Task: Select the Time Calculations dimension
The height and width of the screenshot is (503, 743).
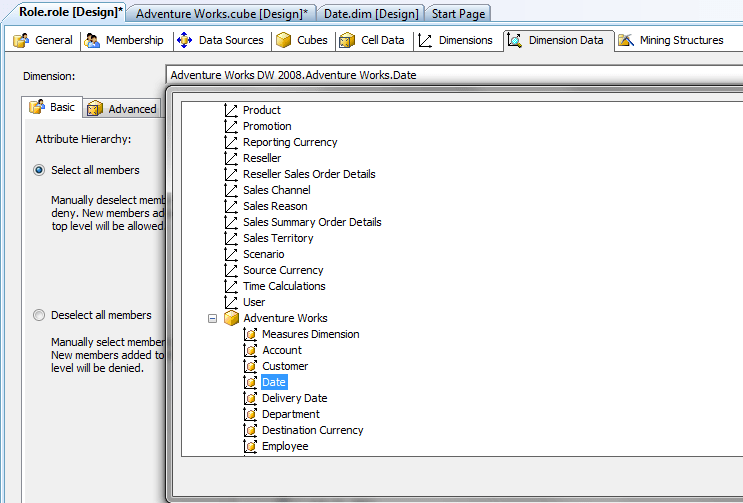Action: 284,286
